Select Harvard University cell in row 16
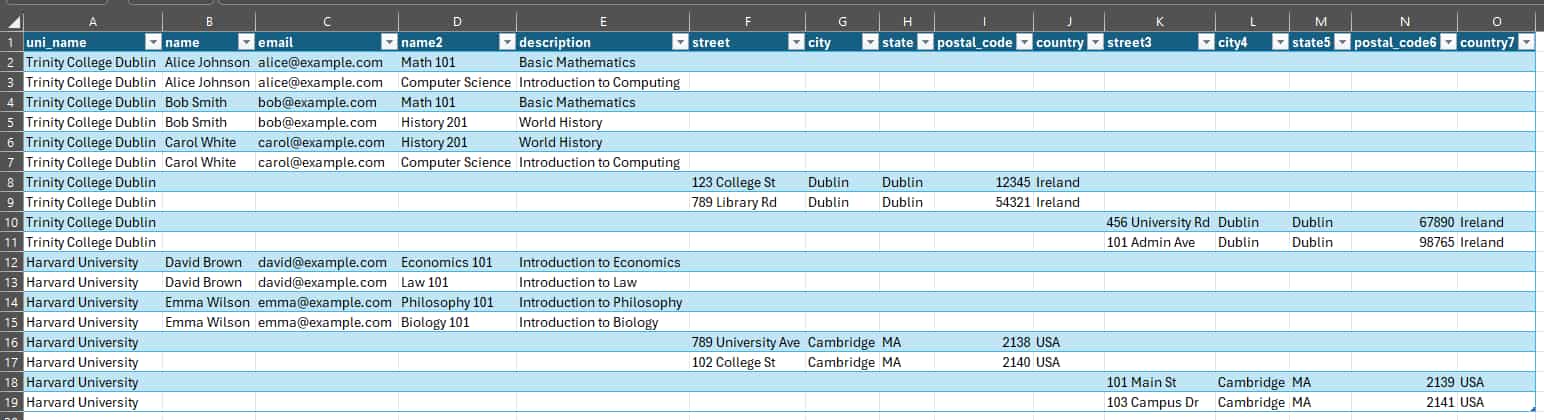Screen dimensions: 1544x420 [93, 342]
